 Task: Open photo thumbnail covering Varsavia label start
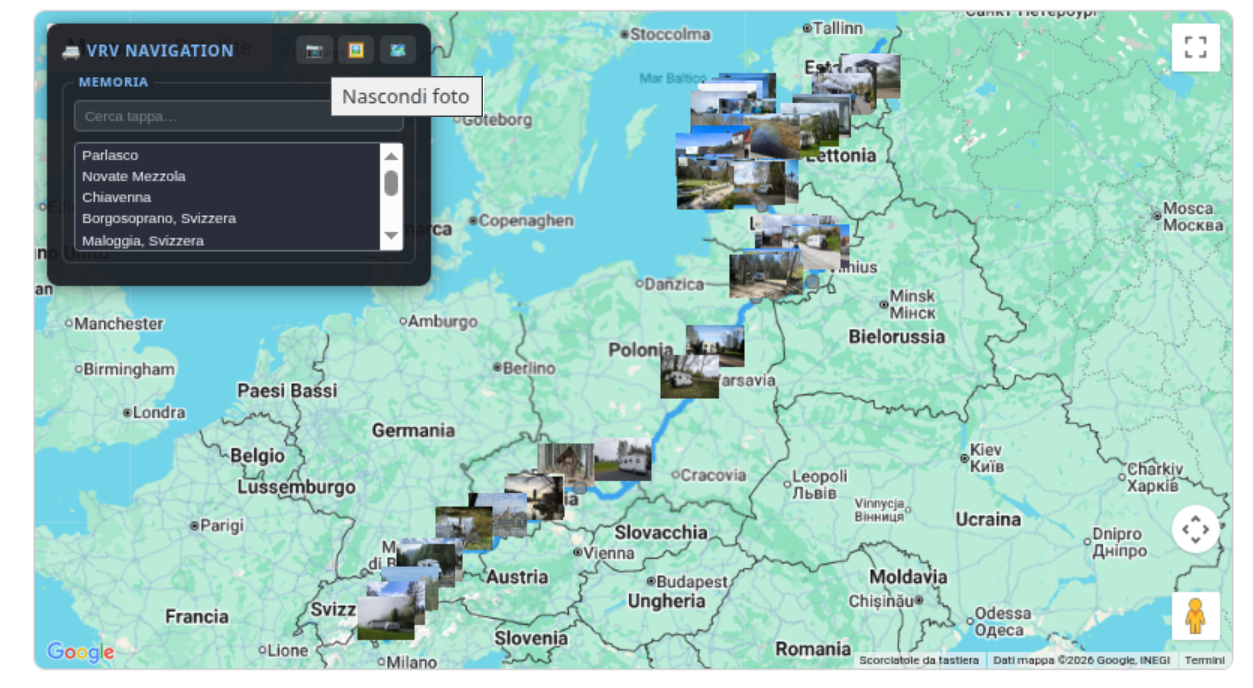689,377
